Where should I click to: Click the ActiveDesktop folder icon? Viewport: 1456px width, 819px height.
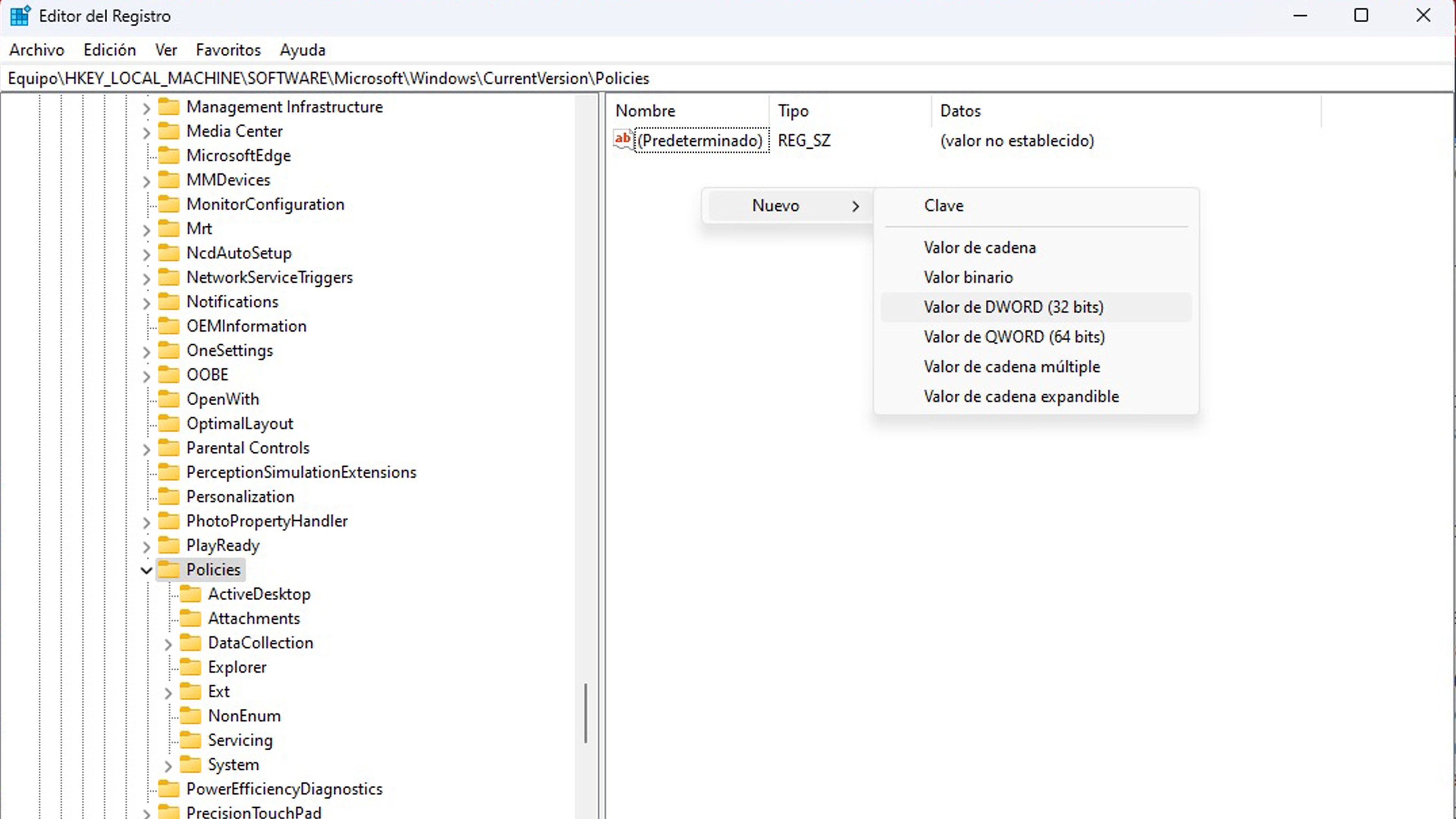[190, 593]
